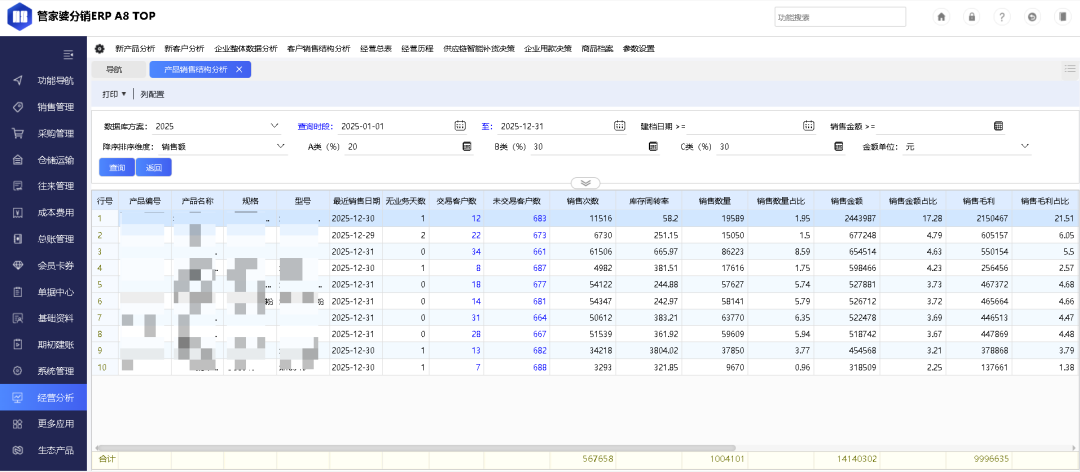Open the tab list icon at the right edge
This screenshot has width=1080, height=472.
click(1070, 68)
